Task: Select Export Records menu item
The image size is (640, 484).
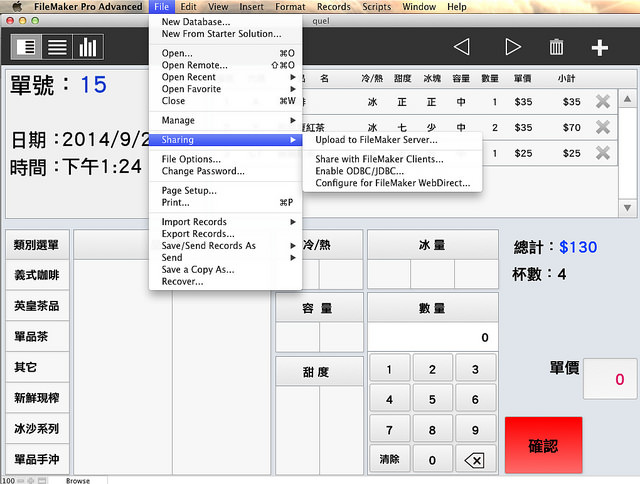Action: [225, 233]
